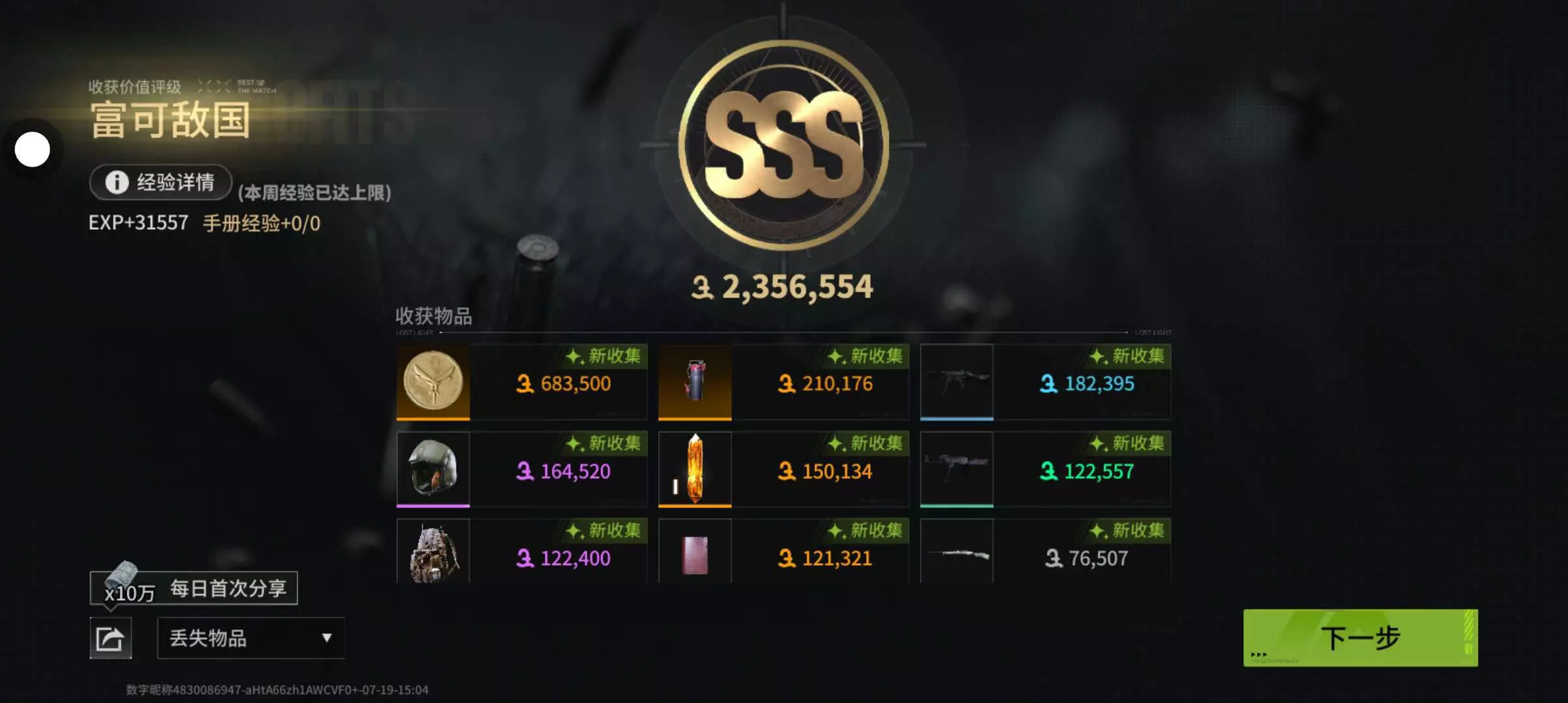Click the SSS rating emblem
This screenshot has height=703, width=1568.
tap(784, 145)
